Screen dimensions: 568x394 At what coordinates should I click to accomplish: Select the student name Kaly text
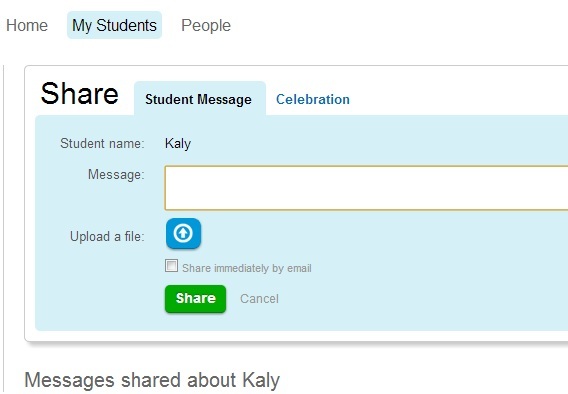pyautogui.click(x=178, y=144)
